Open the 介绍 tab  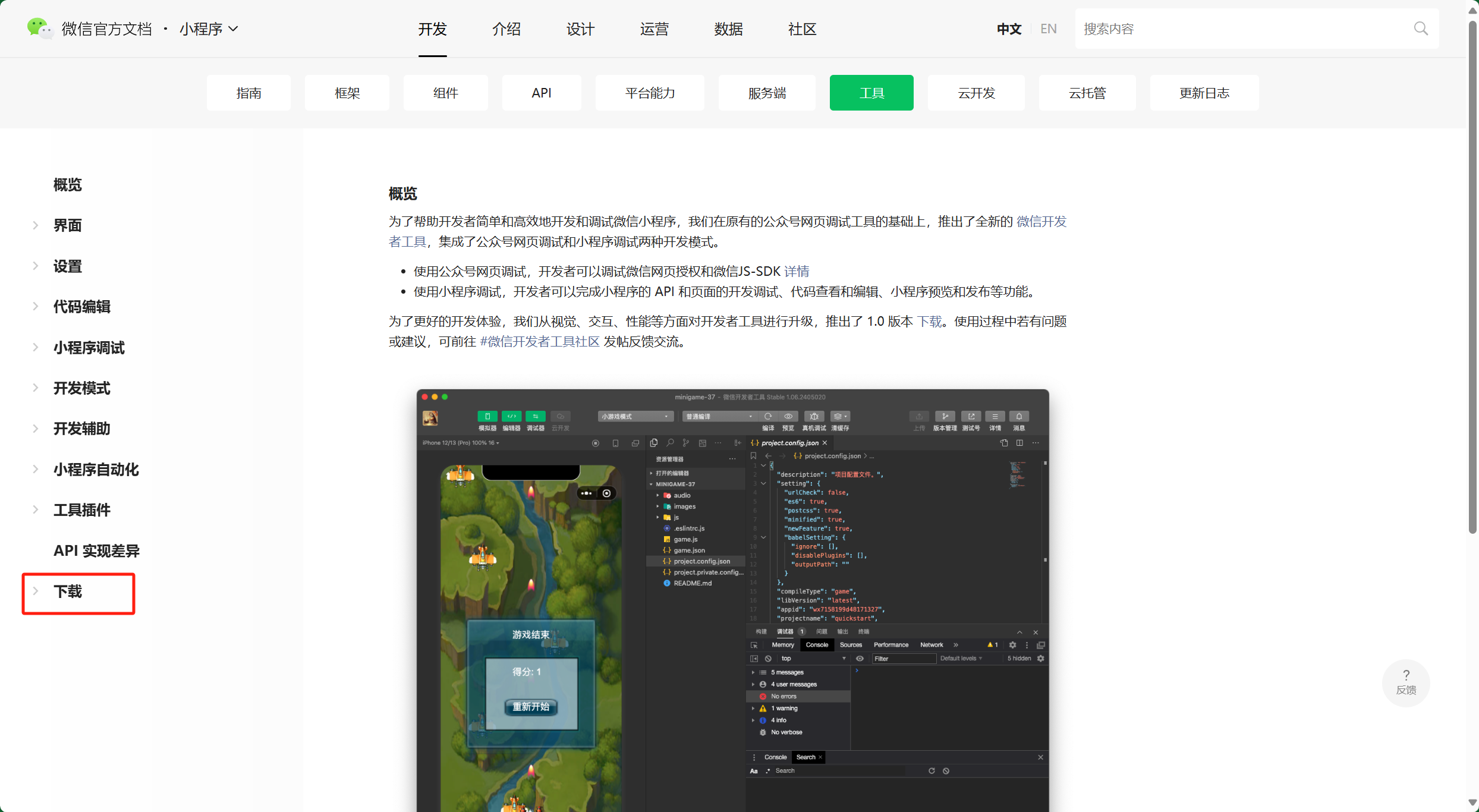(506, 29)
